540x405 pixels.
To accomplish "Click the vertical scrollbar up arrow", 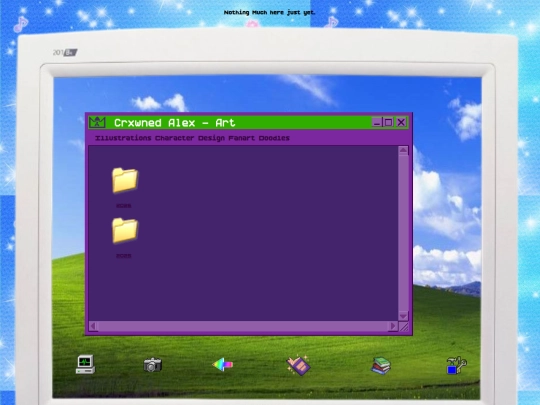I will pos(403,150).
